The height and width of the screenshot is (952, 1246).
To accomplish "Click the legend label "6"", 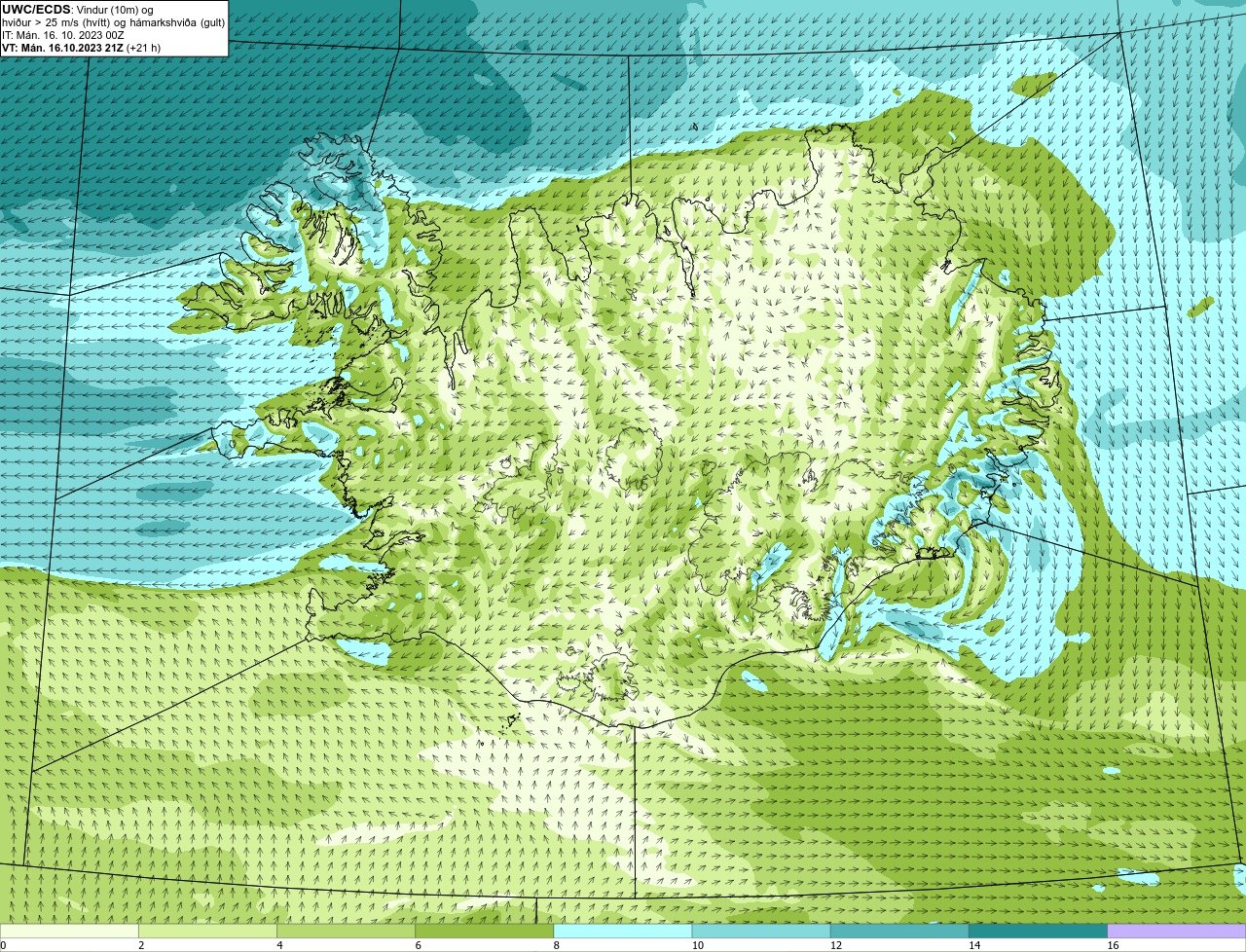I will coord(419,945).
